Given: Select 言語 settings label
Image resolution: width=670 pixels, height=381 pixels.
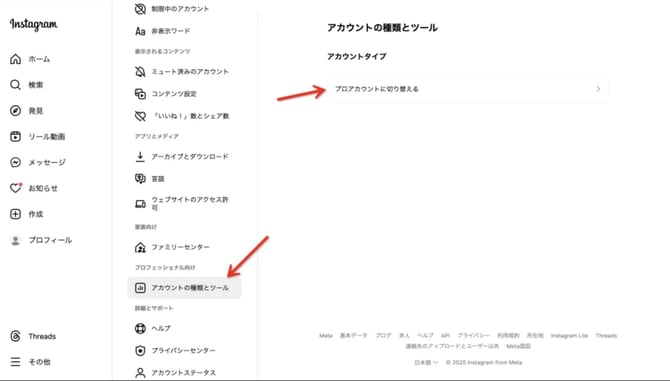Looking at the screenshot, I should point(158,179).
